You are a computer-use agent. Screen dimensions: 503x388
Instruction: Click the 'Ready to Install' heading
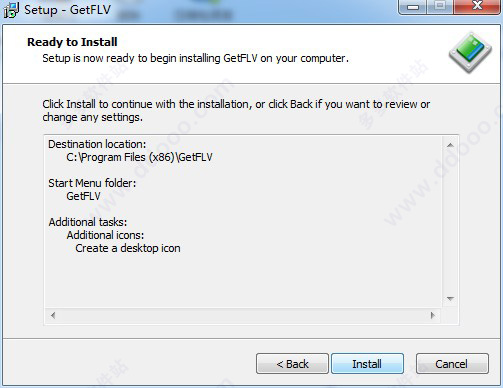[x=72, y=42]
